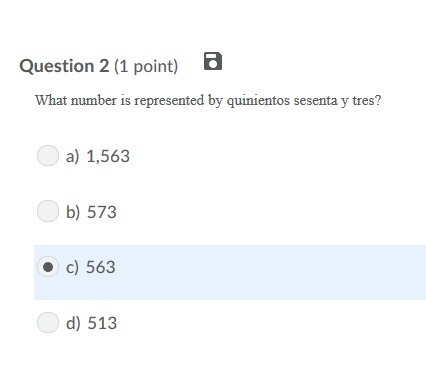The height and width of the screenshot is (372, 426).
Task: Click the floppy disk save icon
Action: [213, 61]
